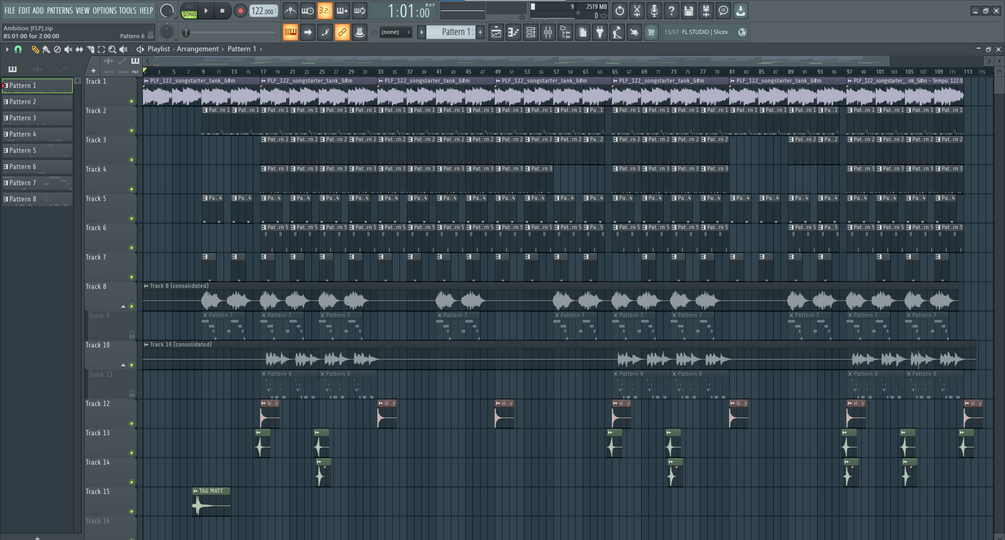Toggle the 3-2-1 countdown before recording
This screenshot has height=540, width=1005.
(325, 11)
